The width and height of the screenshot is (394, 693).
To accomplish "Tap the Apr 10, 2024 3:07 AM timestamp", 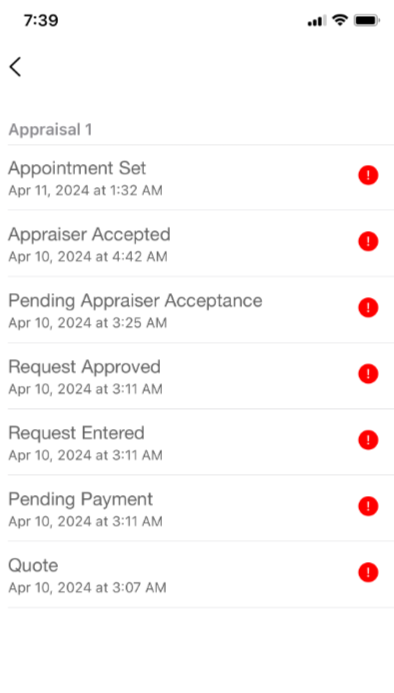I will pyautogui.click(x=87, y=588).
